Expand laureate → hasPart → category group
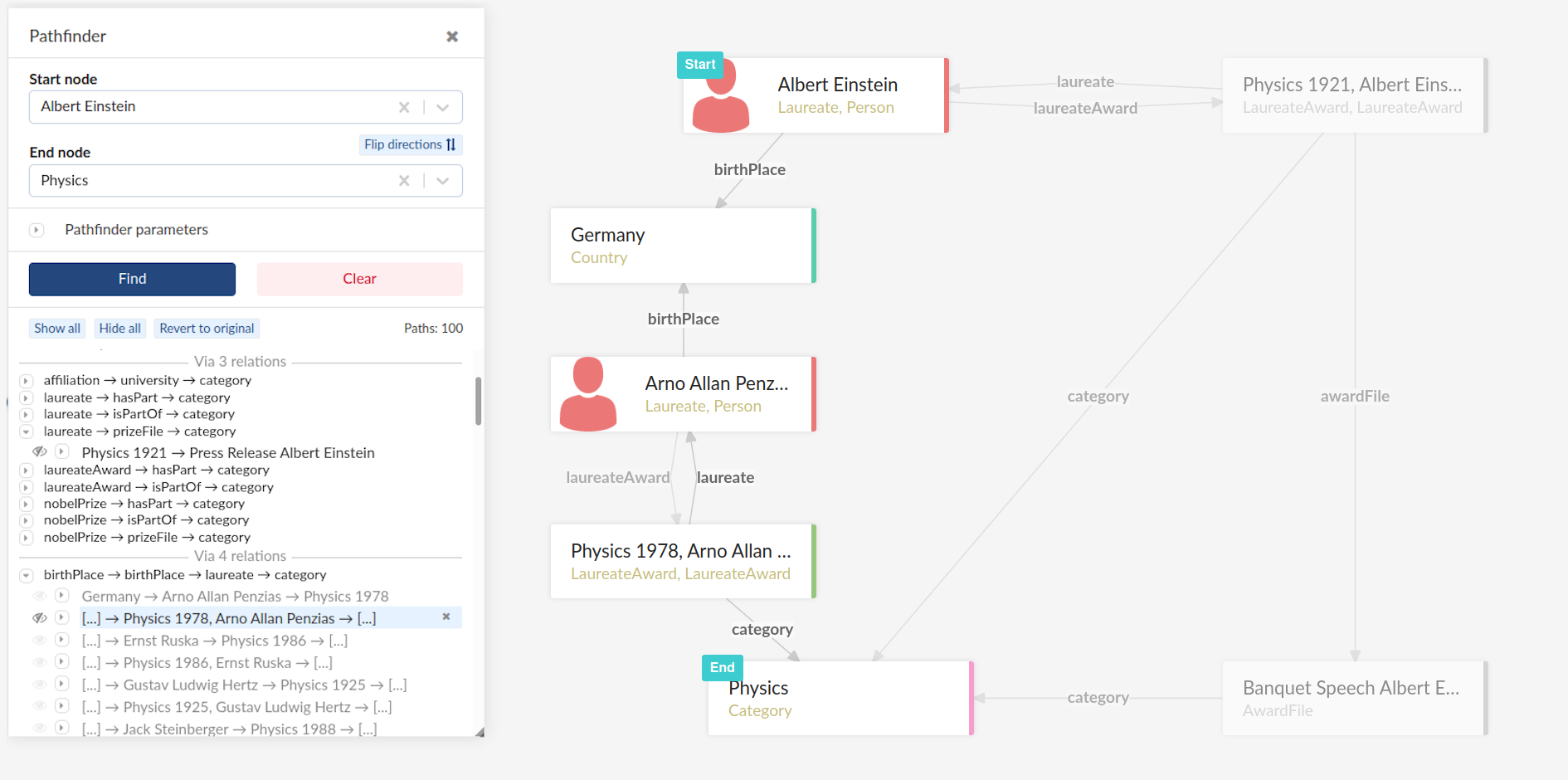The image size is (1568, 780). point(27,398)
